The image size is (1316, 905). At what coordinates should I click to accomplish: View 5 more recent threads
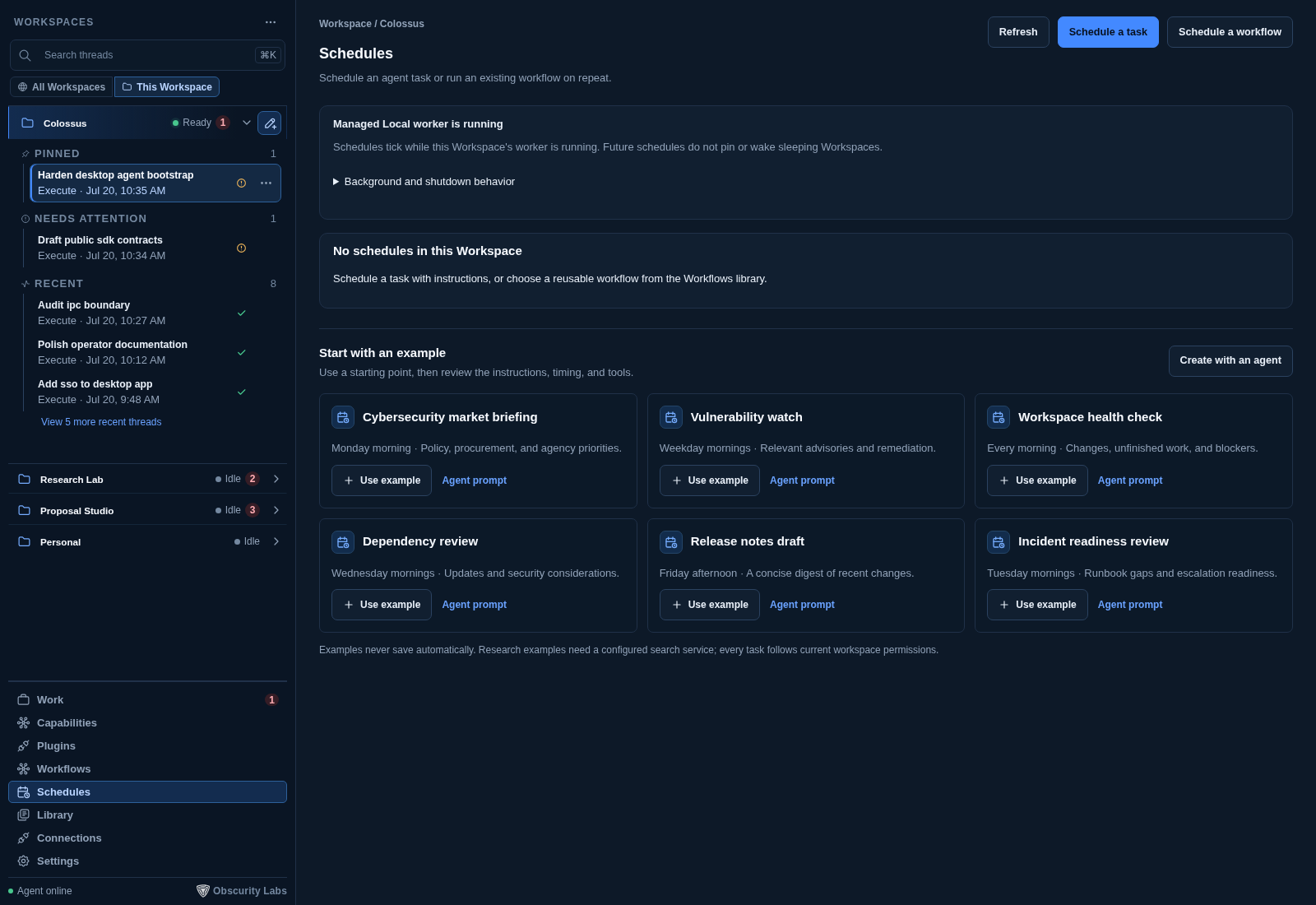click(101, 422)
